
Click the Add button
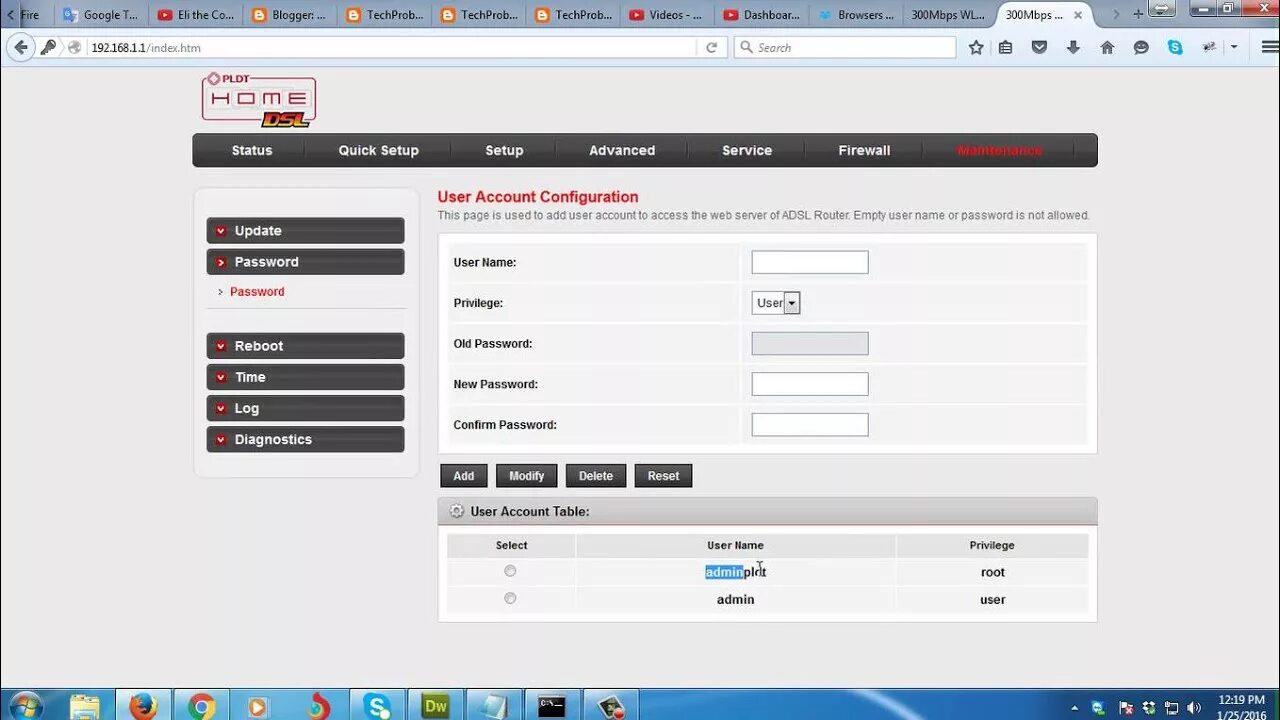tap(464, 476)
